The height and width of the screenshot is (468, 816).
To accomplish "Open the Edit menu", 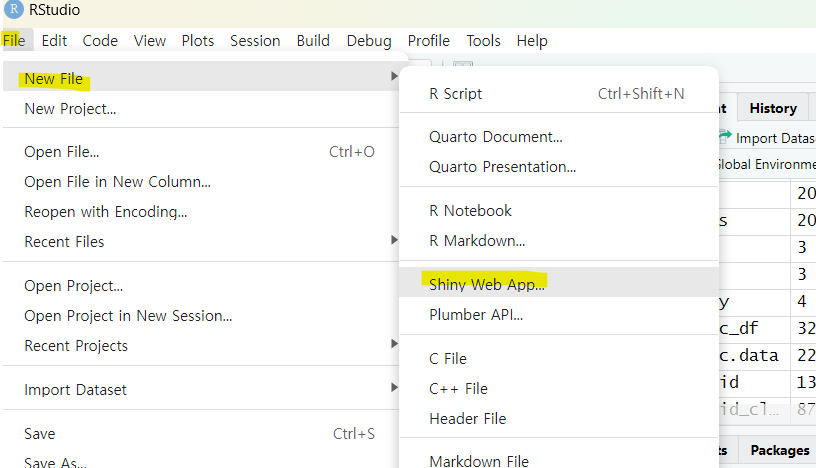I will point(54,41).
